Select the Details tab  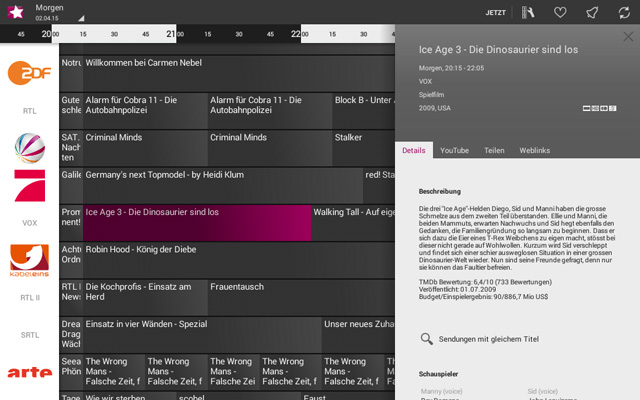pos(414,150)
